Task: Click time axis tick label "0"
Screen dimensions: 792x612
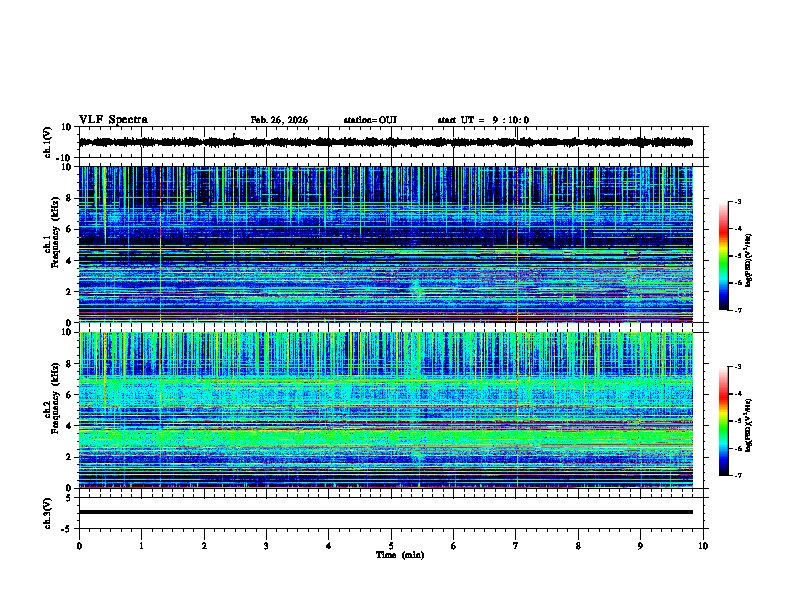Action: [x=79, y=546]
